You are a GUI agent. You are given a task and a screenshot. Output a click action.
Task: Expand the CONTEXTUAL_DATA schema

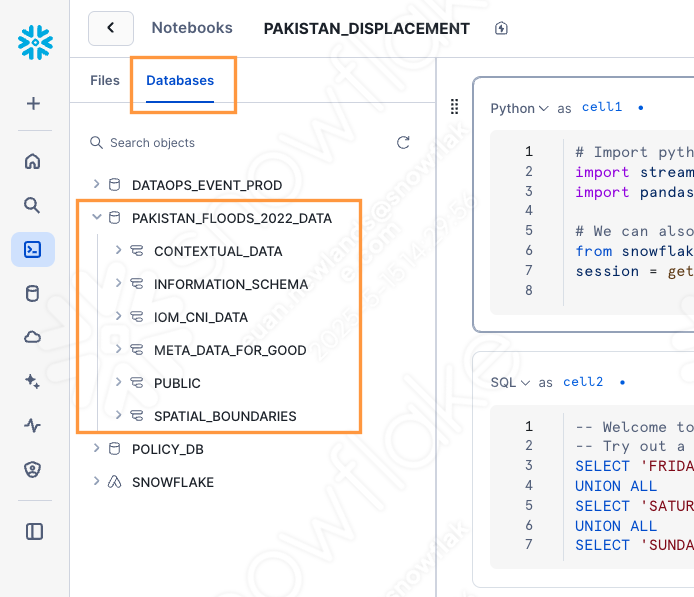point(118,250)
